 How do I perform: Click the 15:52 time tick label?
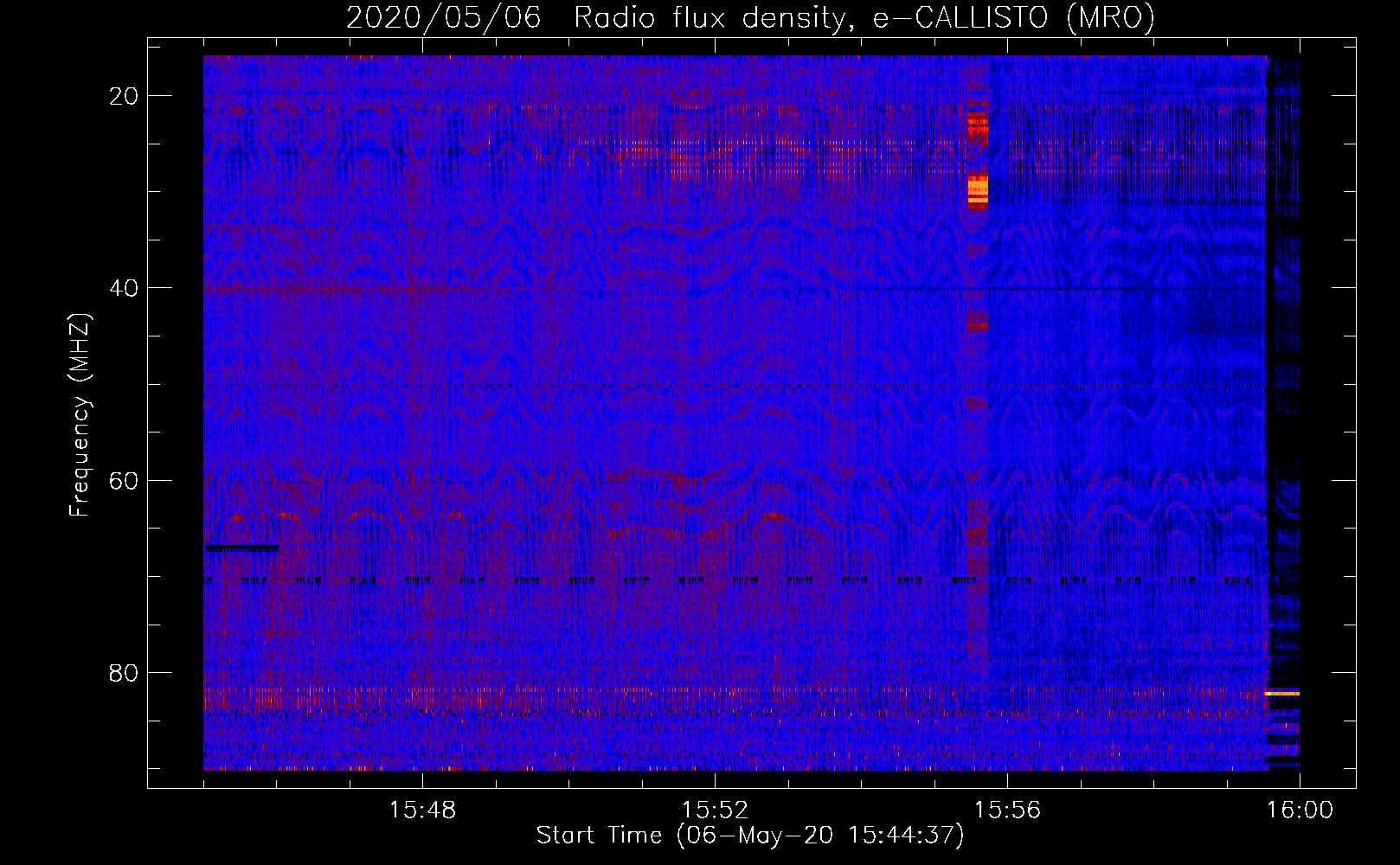[x=715, y=811]
